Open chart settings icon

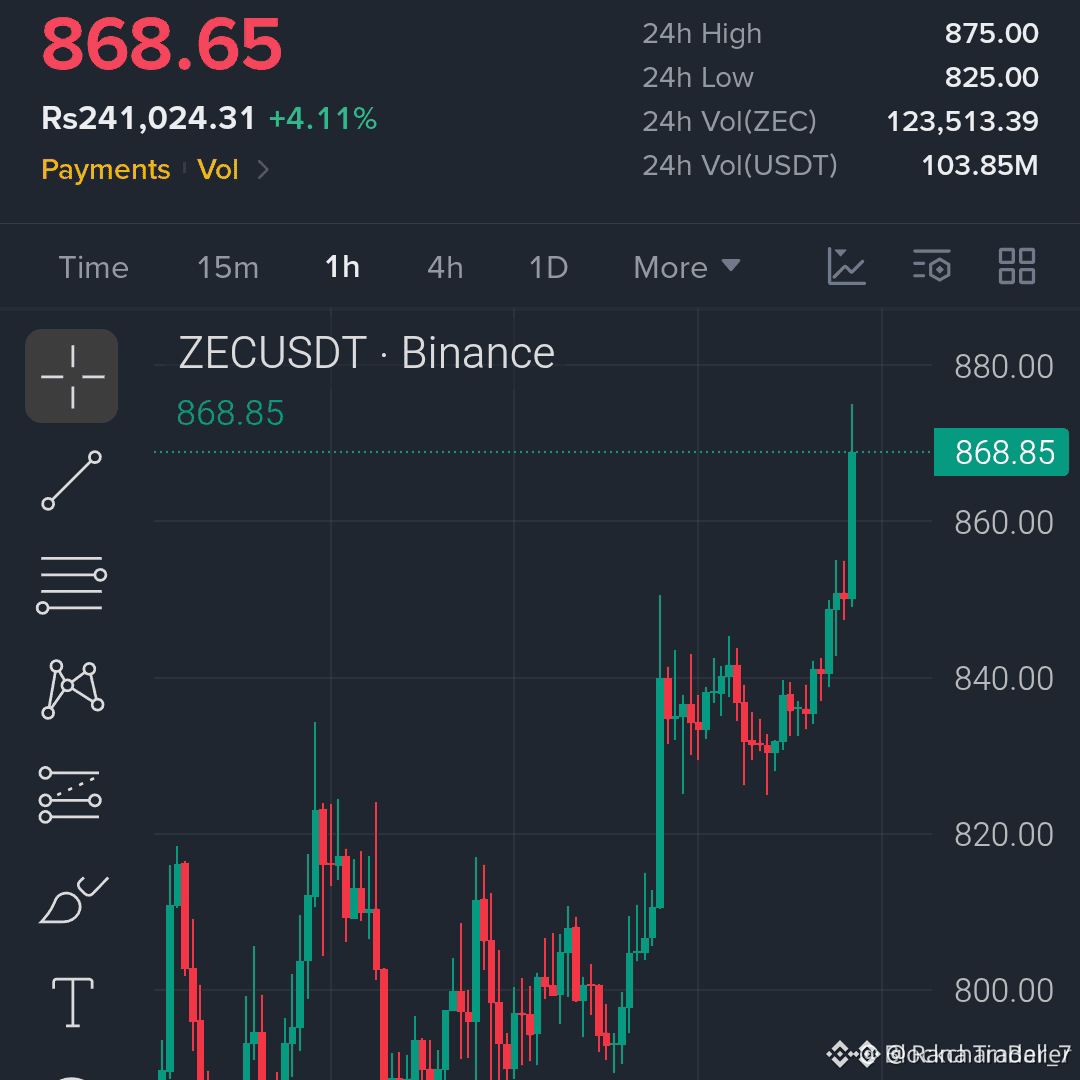pyautogui.click(x=932, y=267)
